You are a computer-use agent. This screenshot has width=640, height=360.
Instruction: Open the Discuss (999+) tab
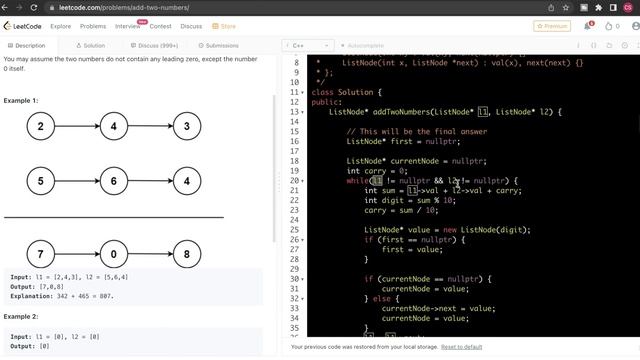point(154,45)
